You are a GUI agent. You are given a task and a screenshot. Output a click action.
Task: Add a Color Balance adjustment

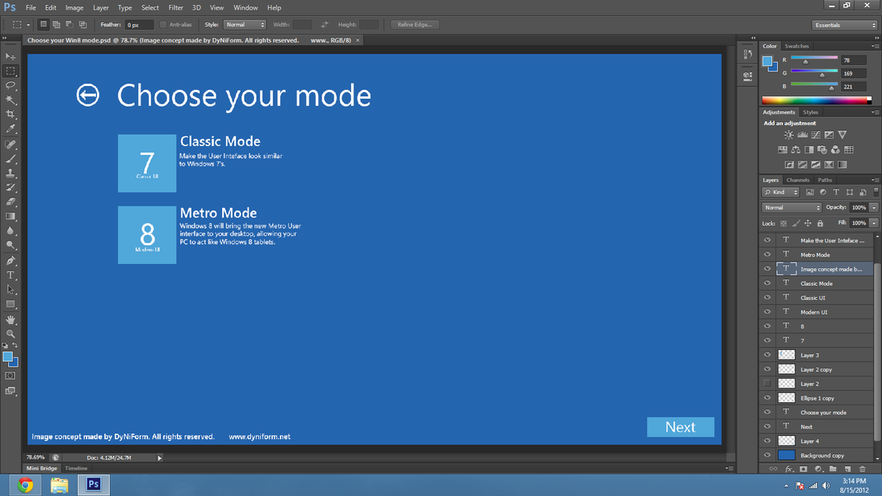tap(796, 150)
